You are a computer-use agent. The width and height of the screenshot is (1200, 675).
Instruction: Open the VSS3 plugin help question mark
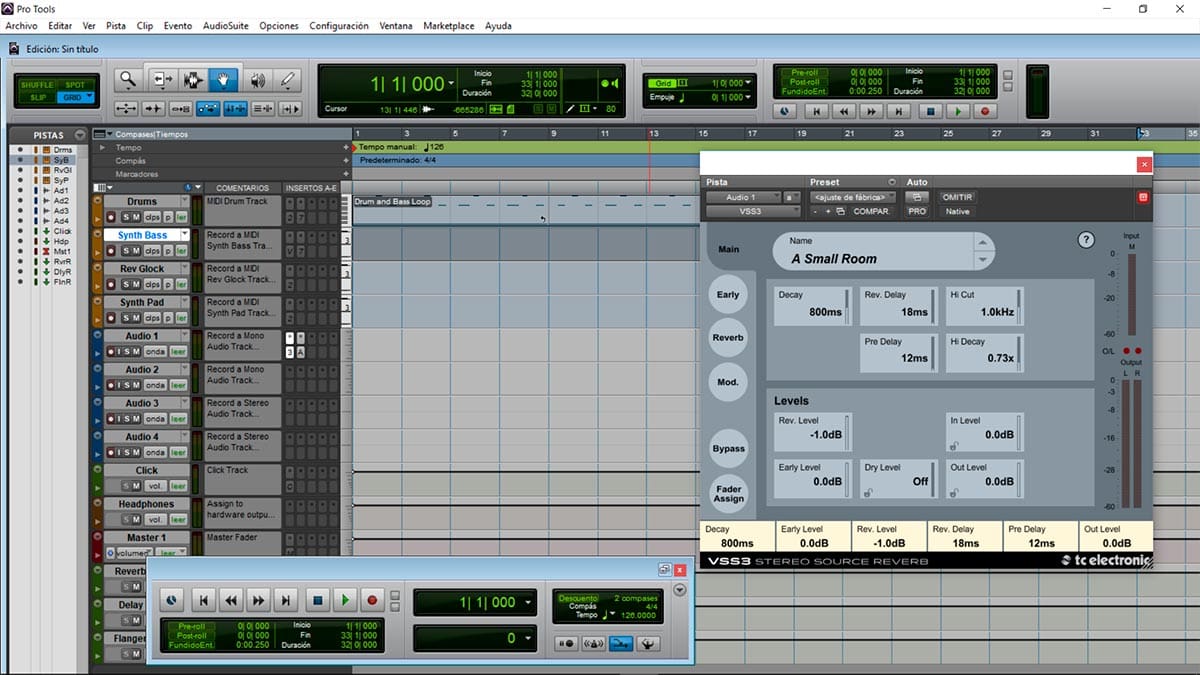1086,240
